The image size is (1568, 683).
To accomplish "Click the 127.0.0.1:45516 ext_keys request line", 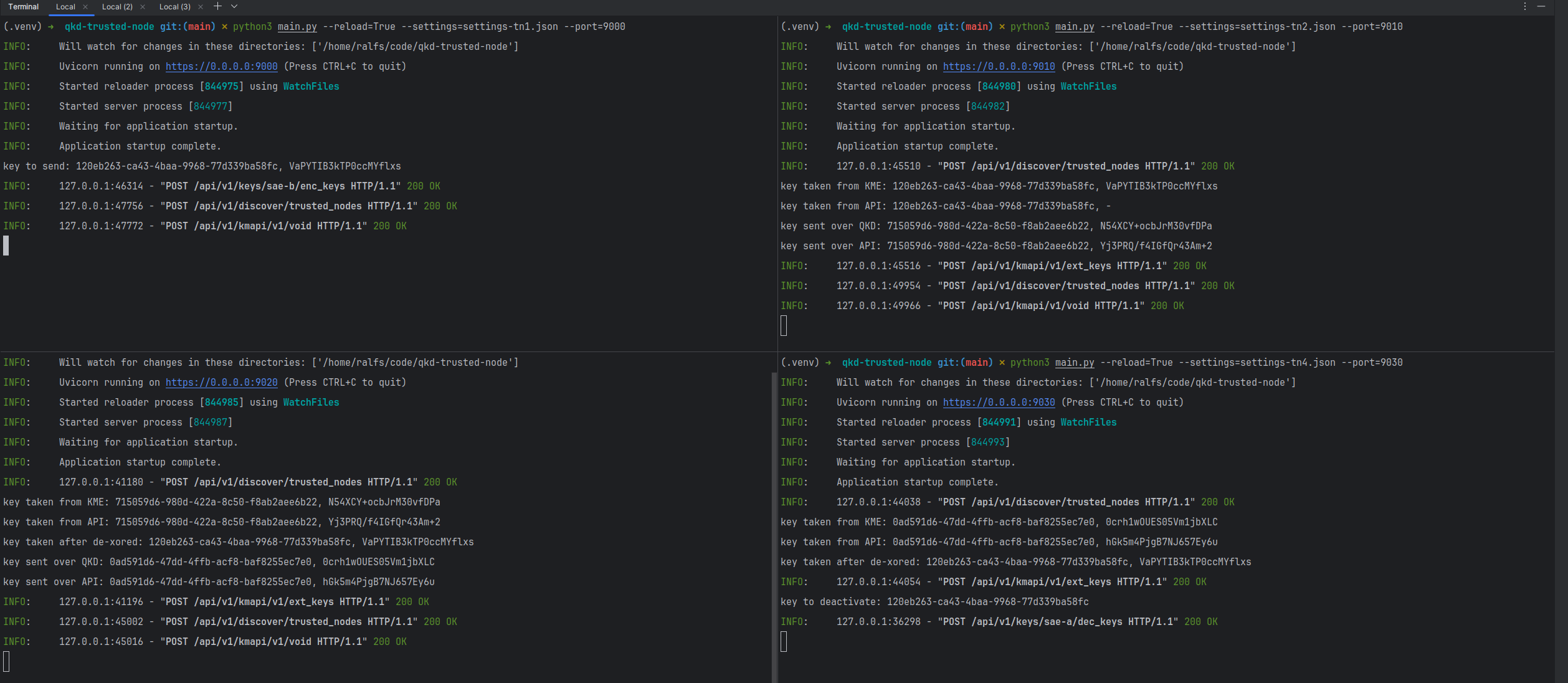I will tap(994, 266).
